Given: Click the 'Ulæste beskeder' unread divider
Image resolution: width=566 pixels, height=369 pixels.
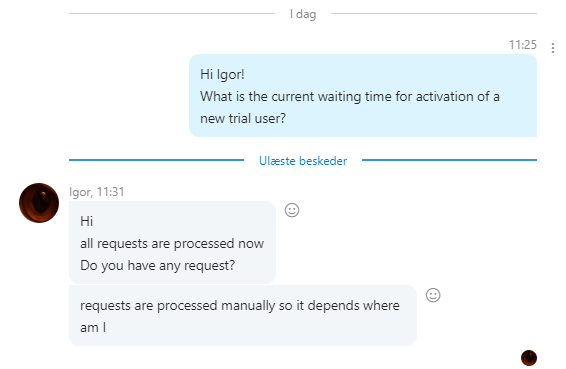Looking at the screenshot, I should point(303,161).
